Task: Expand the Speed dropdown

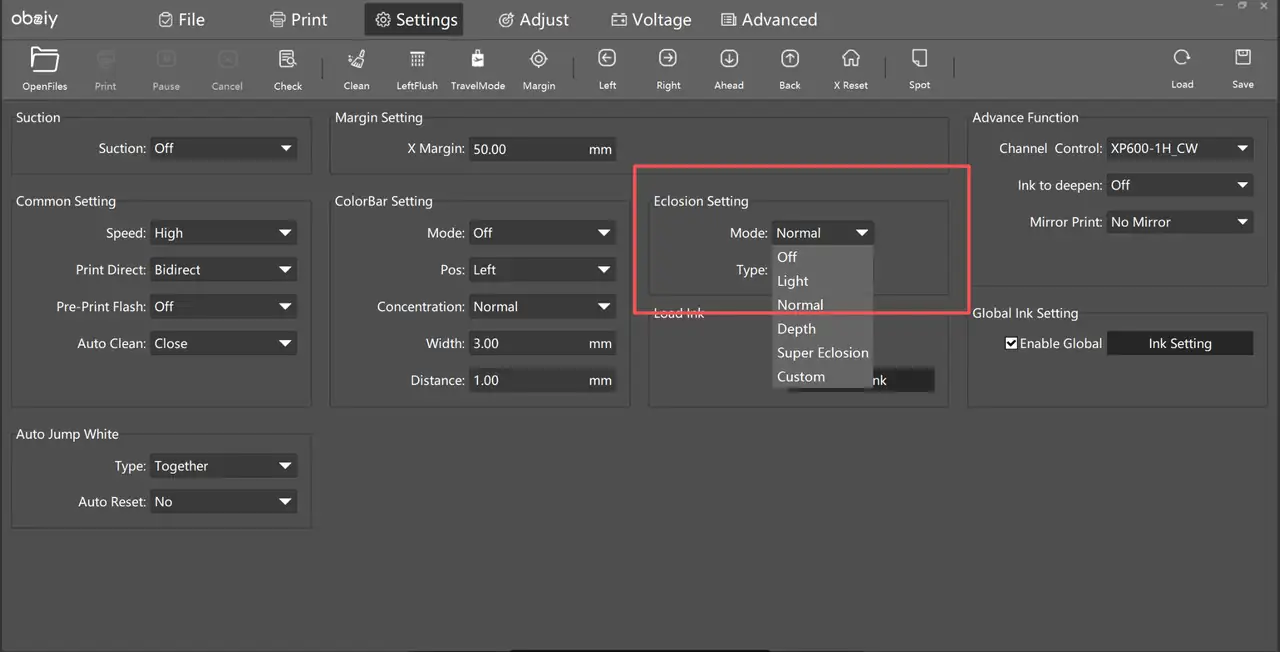Action: coord(224,233)
